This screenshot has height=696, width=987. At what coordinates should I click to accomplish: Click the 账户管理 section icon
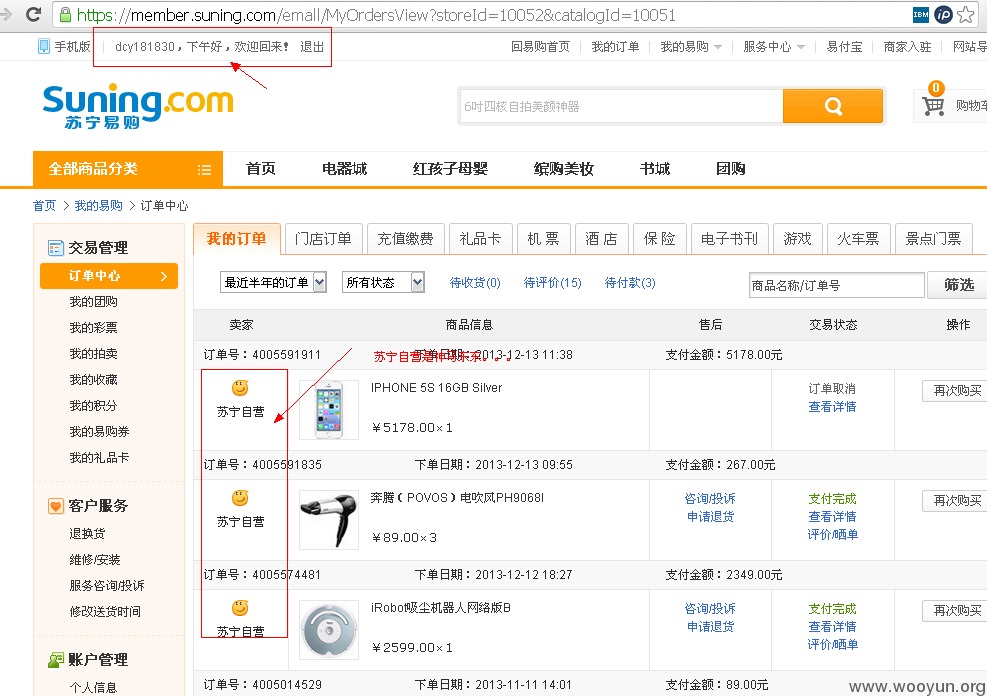pyautogui.click(x=55, y=660)
